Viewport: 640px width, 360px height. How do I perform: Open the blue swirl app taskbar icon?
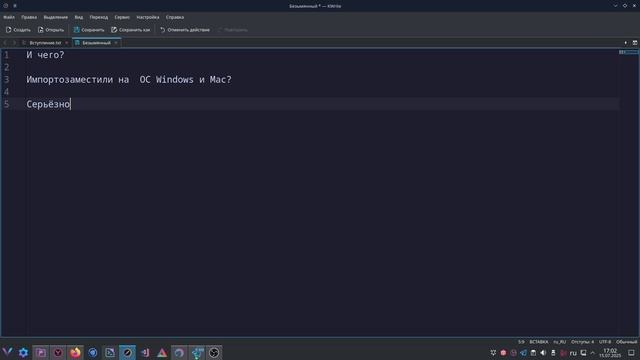click(x=179, y=353)
